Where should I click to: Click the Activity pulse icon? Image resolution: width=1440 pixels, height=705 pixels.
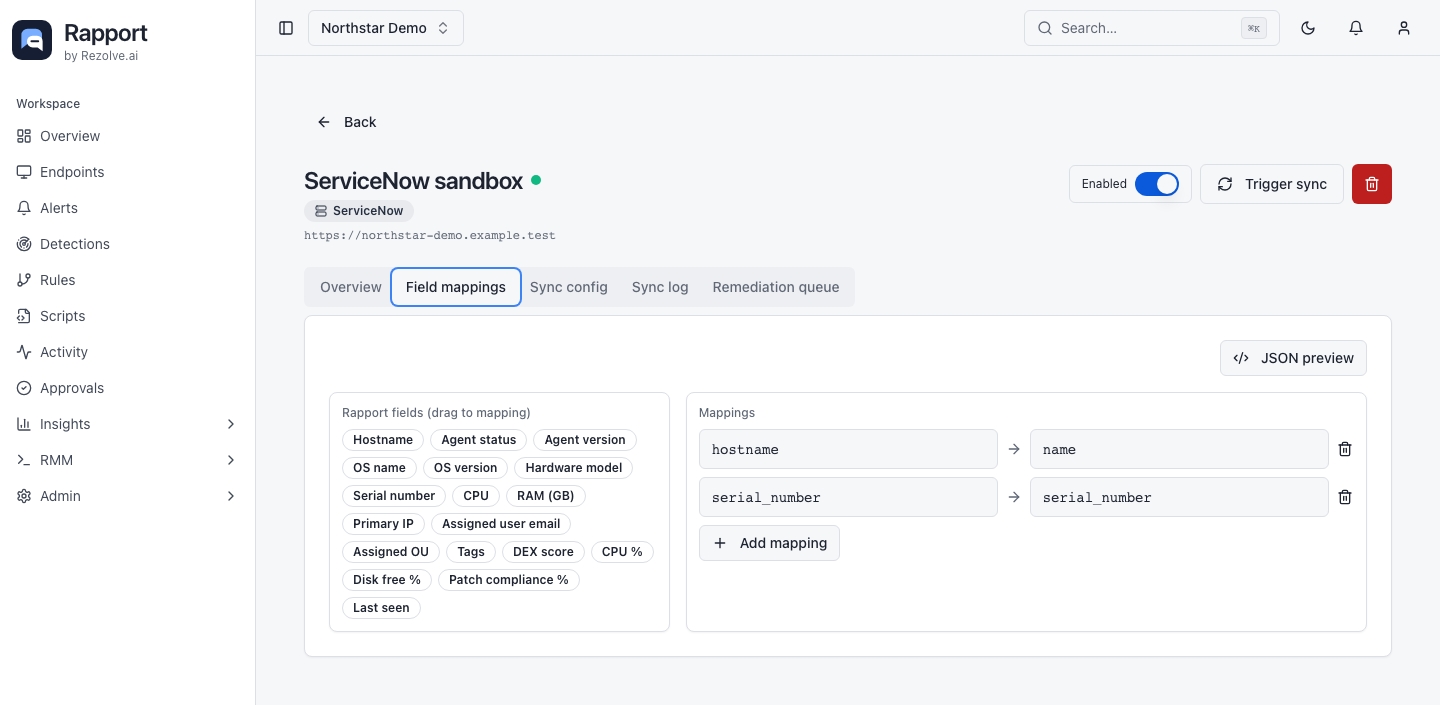pyautogui.click(x=24, y=352)
